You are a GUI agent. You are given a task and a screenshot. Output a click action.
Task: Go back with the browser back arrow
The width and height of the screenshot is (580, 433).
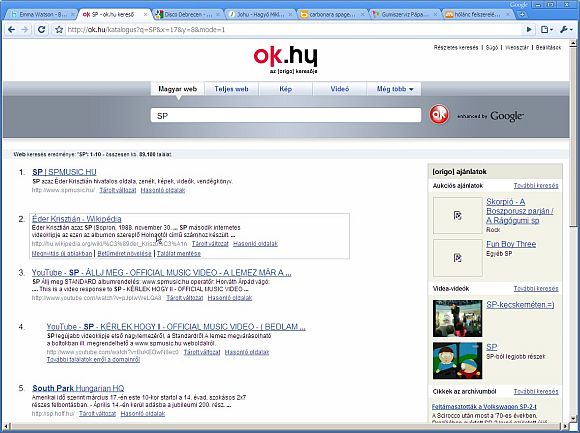pos(11,30)
